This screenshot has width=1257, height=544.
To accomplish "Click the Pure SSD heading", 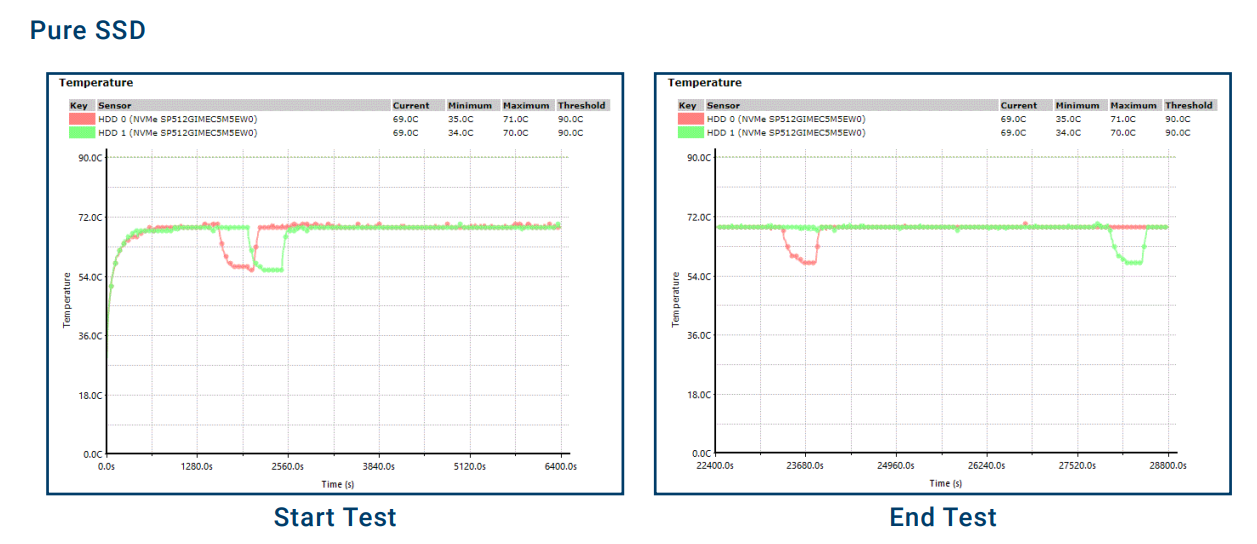I will pos(88,31).
